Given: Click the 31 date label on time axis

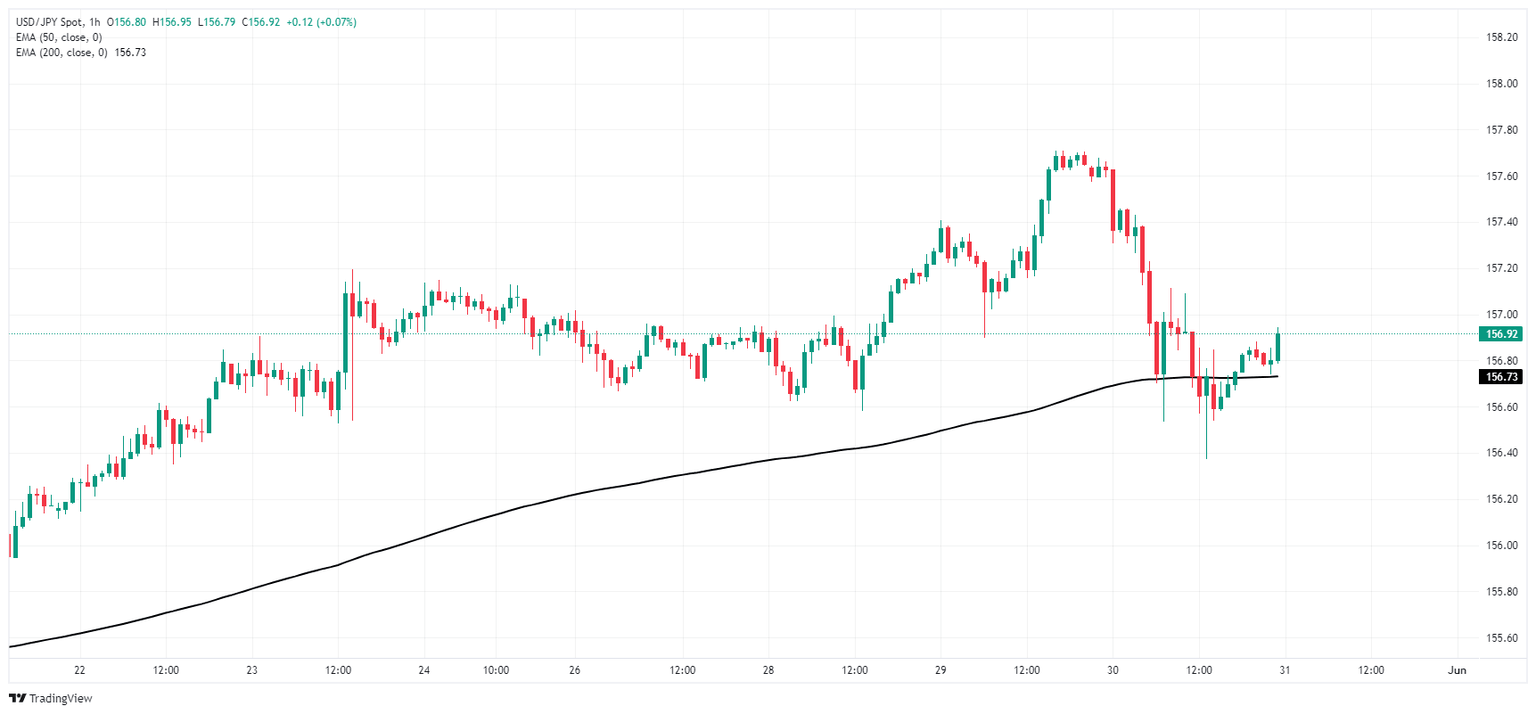Looking at the screenshot, I should pos(1285,670).
